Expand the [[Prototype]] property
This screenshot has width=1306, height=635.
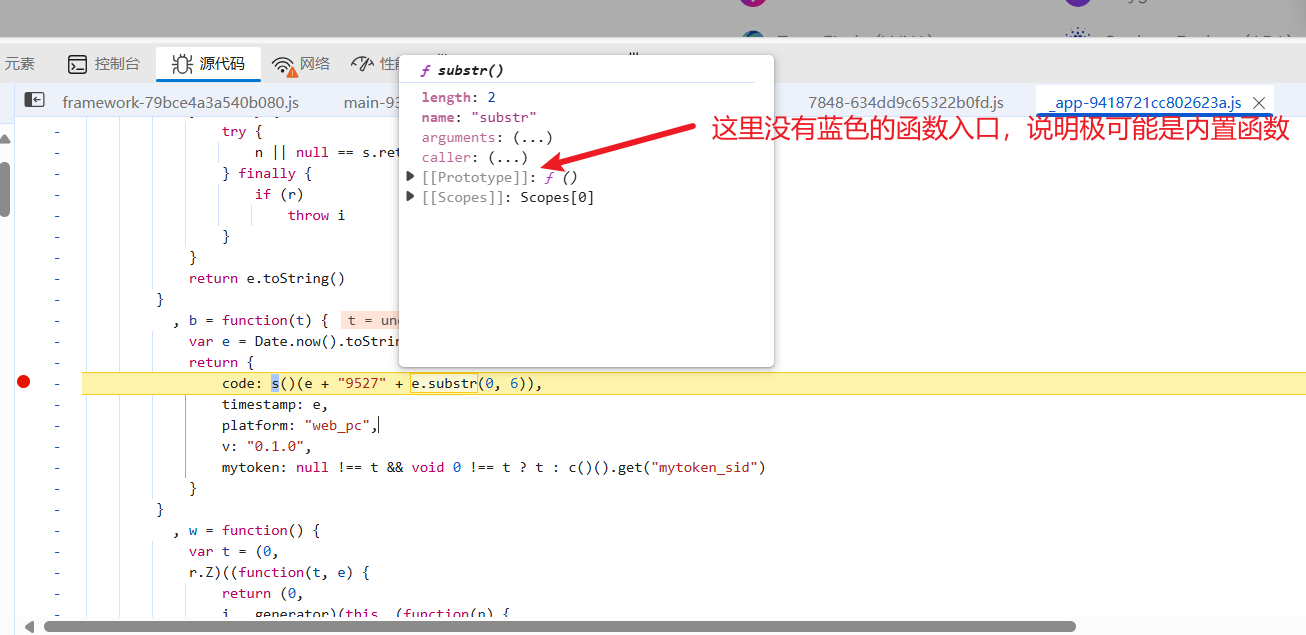click(410, 177)
